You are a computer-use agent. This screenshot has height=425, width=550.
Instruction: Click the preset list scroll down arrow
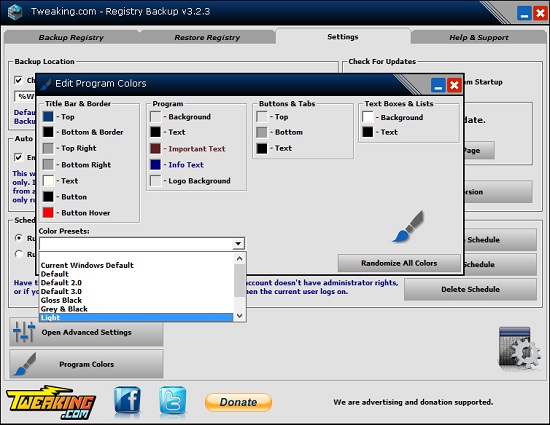[240, 316]
